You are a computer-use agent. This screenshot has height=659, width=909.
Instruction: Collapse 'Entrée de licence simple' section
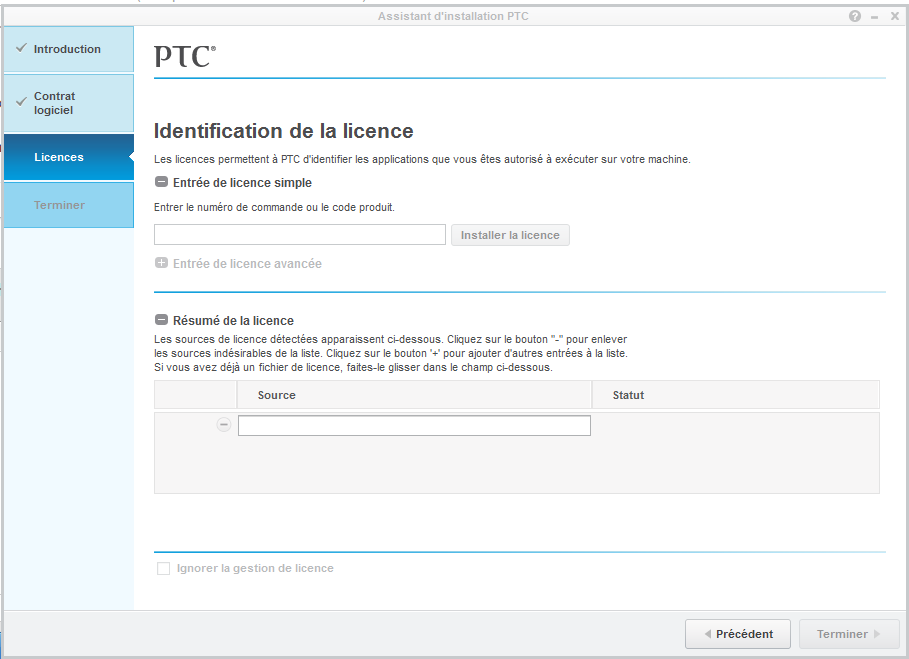pyautogui.click(x=161, y=182)
